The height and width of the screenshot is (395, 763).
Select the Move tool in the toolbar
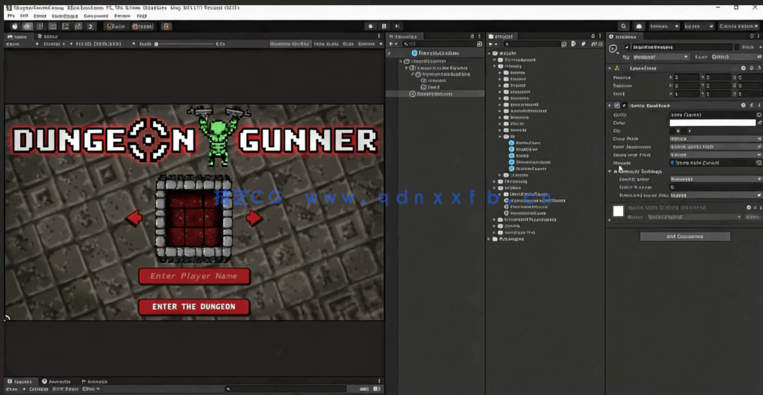27,26
